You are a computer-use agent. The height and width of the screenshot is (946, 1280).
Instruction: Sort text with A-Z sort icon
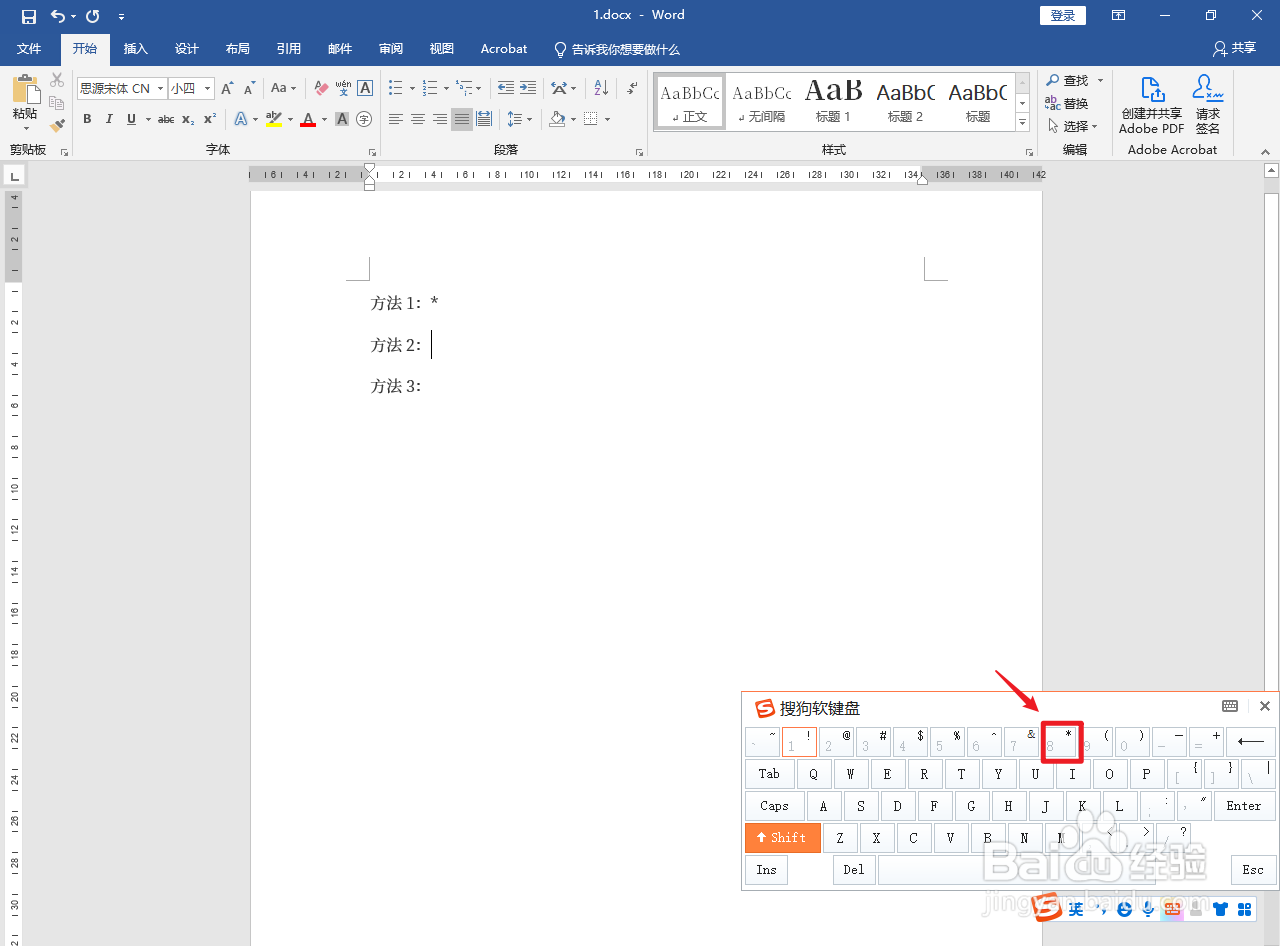pyautogui.click(x=601, y=88)
